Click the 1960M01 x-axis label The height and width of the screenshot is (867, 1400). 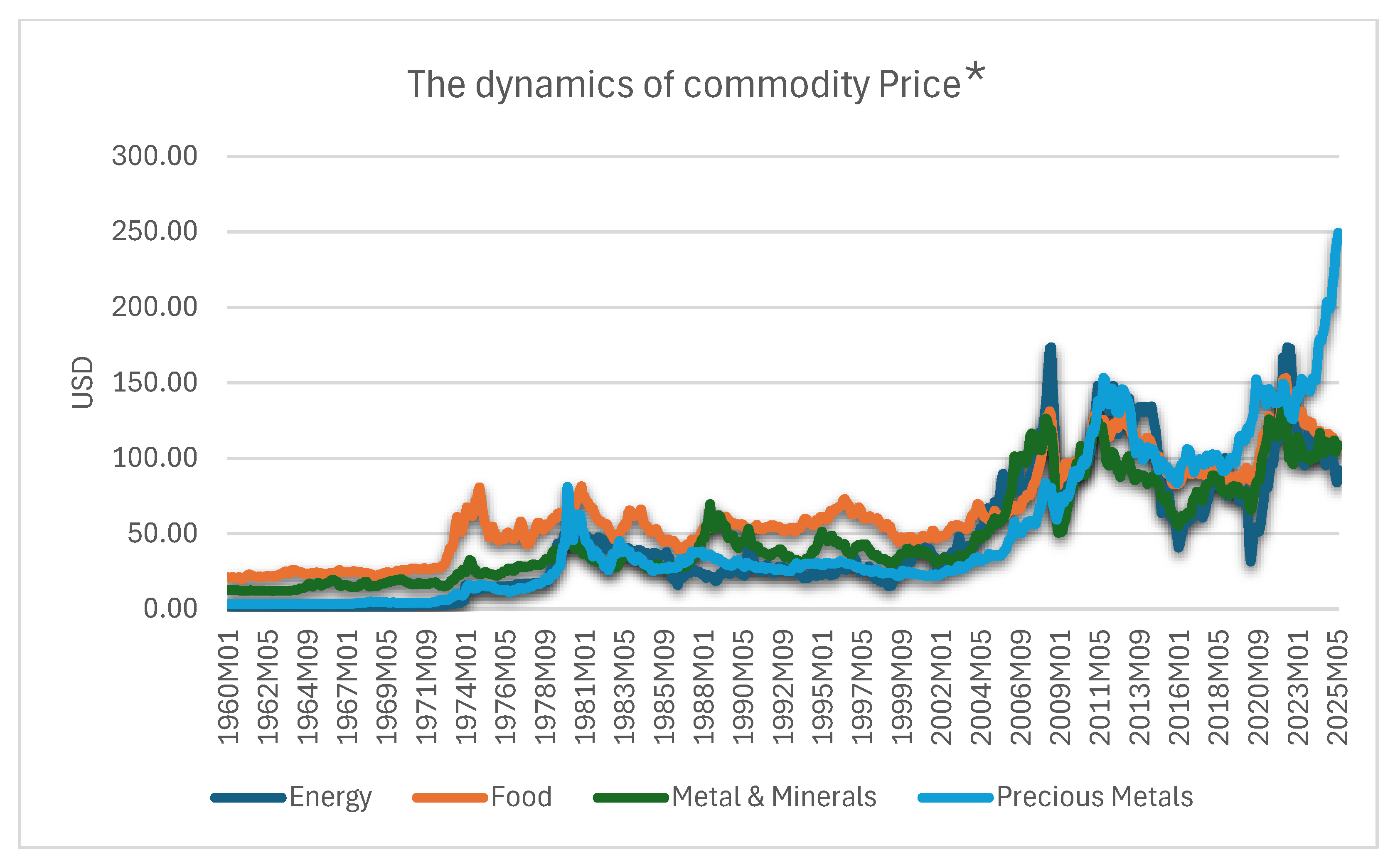click(229, 687)
